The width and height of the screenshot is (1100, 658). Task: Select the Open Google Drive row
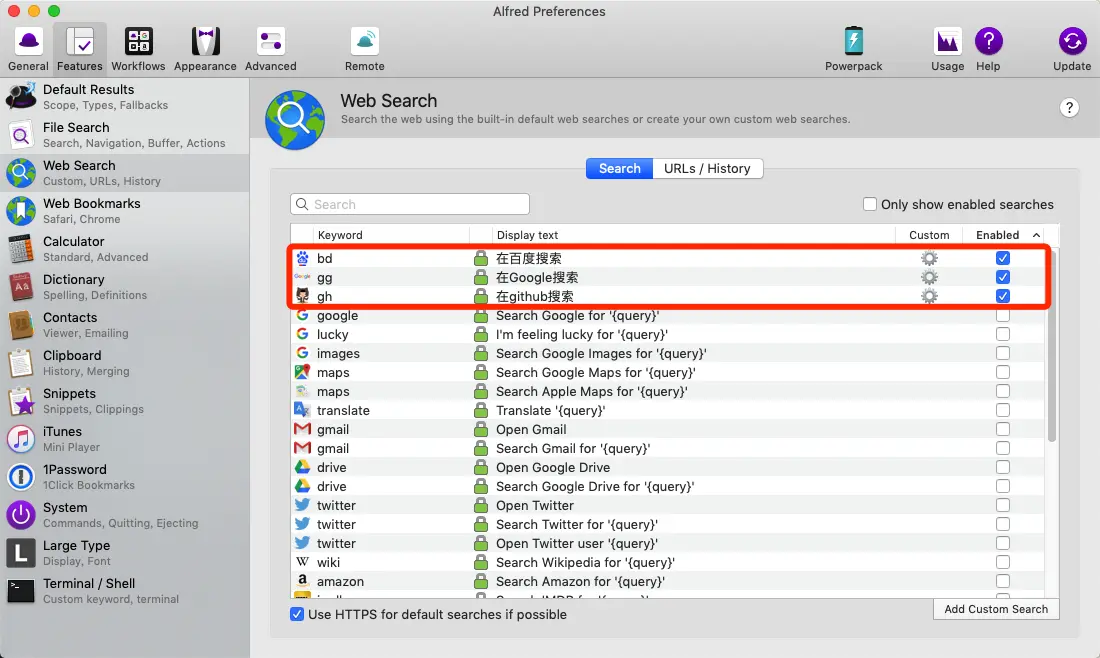pos(667,467)
